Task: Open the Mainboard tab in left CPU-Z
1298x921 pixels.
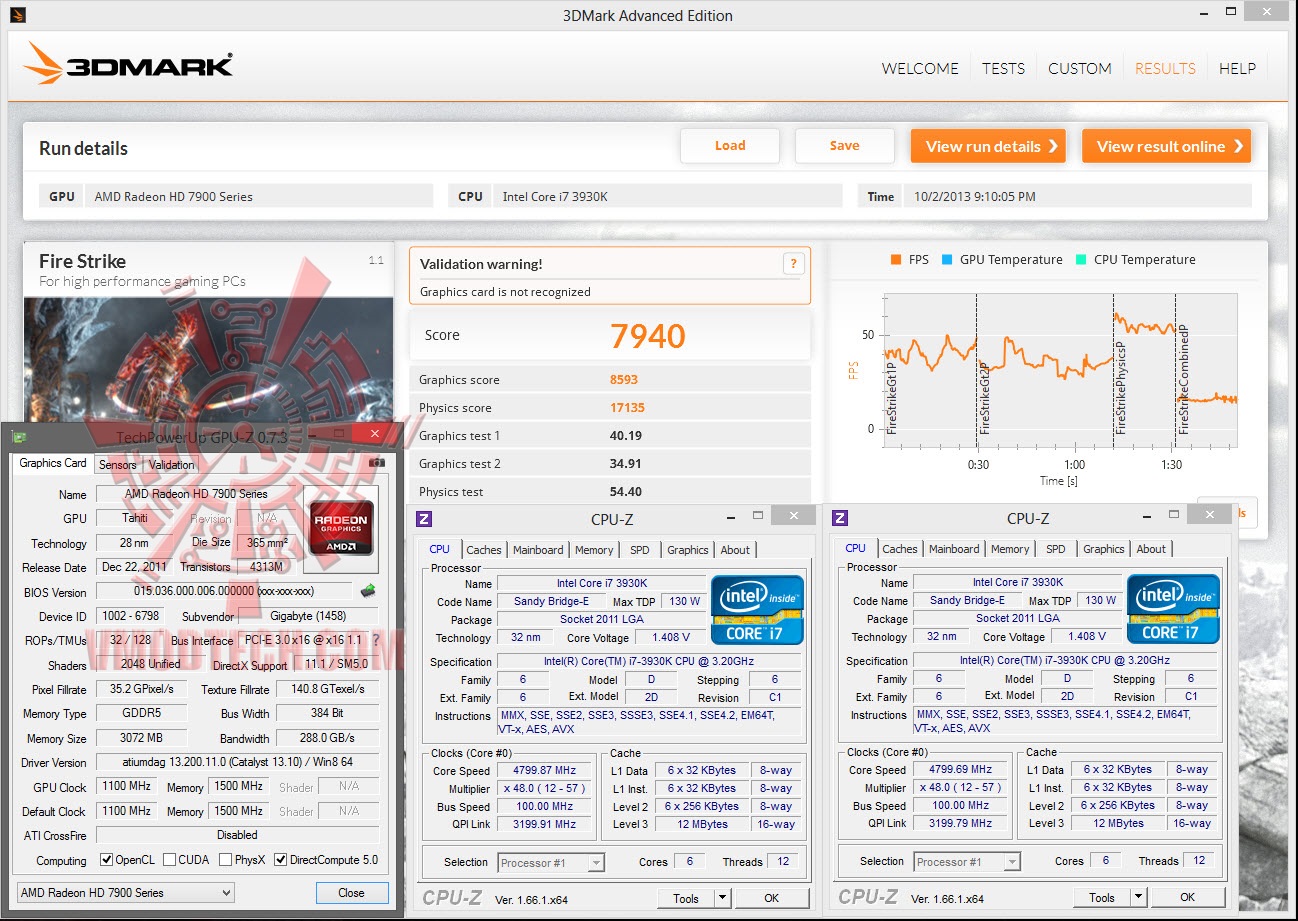Action: (x=538, y=550)
